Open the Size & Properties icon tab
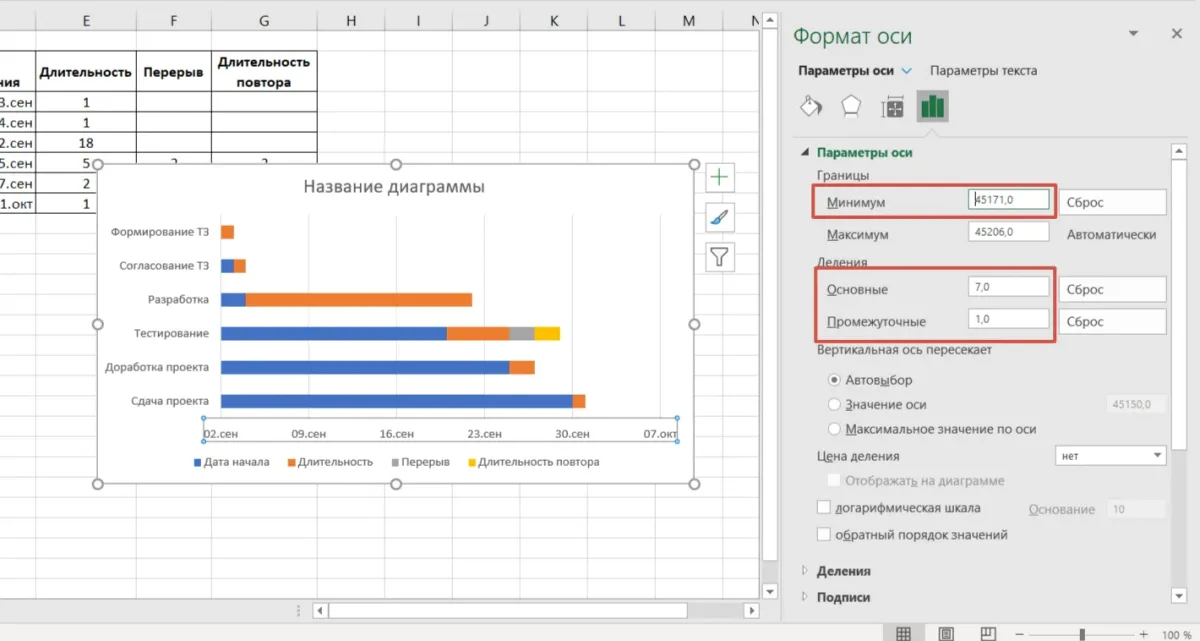Screen dimensions: 1200x641 click(892, 107)
